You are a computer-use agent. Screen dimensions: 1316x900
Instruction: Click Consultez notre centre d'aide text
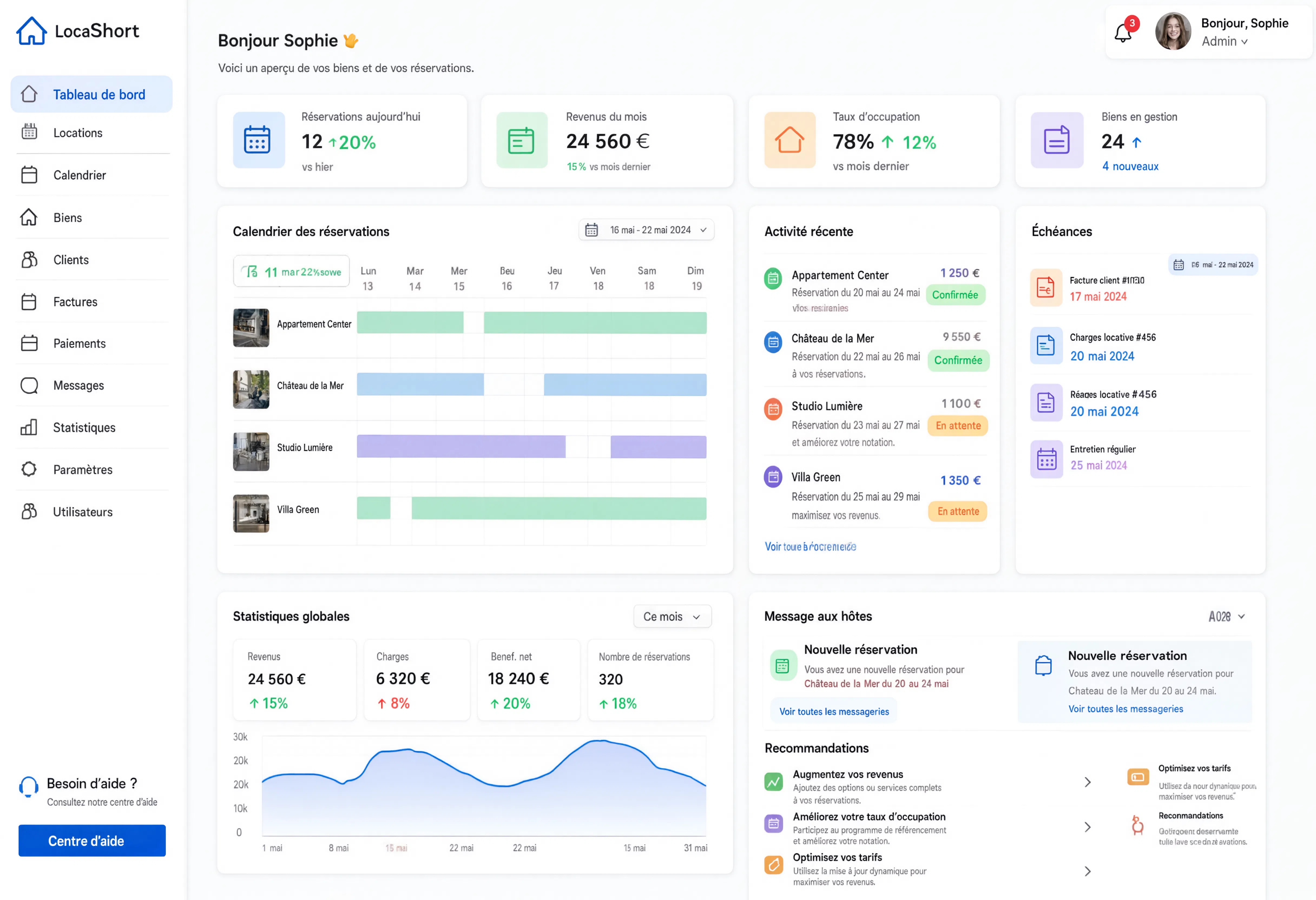pyautogui.click(x=102, y=802)
